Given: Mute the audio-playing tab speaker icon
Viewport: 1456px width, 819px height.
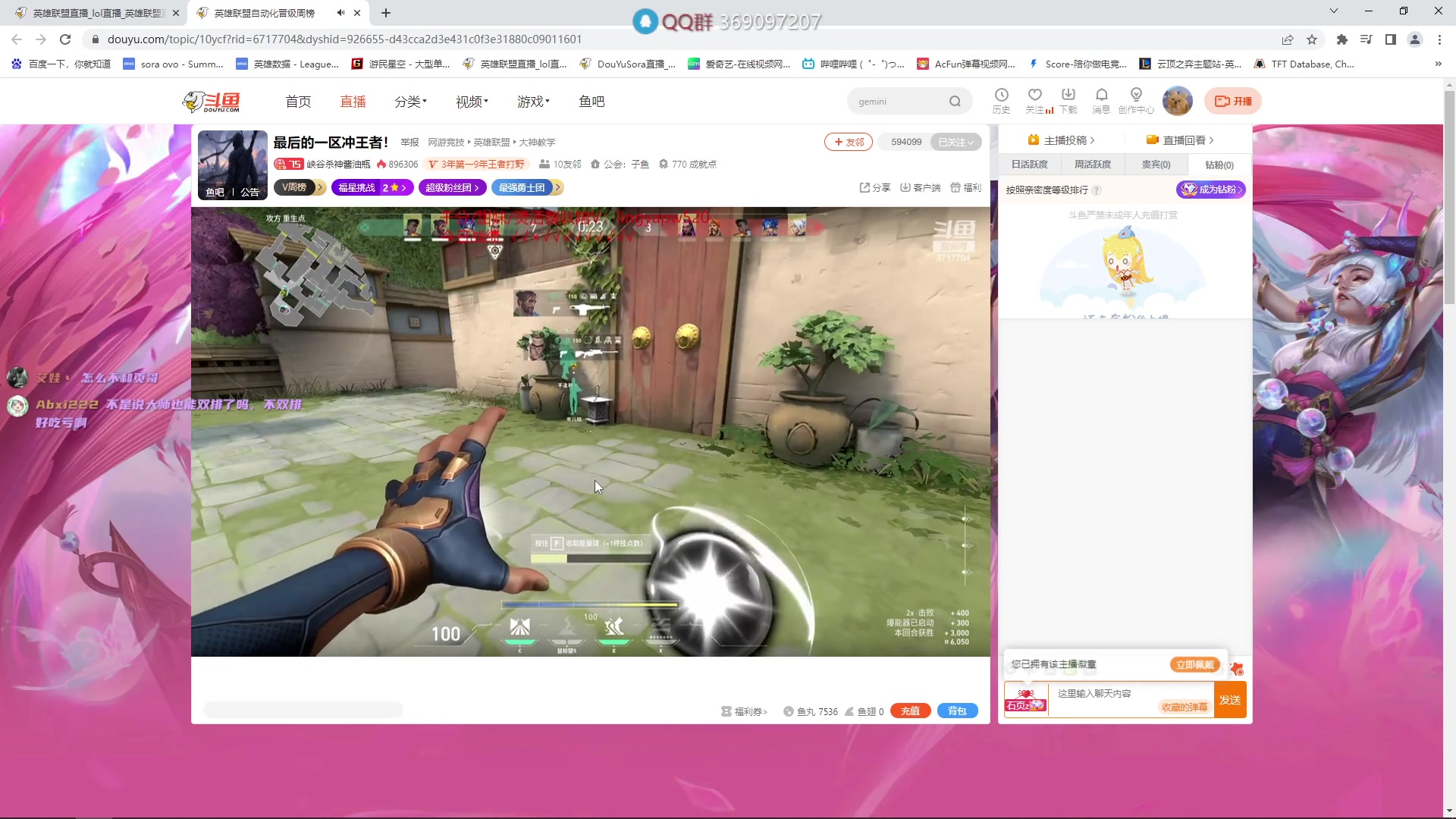Looking at the screenshot, I should click(x=340, y=13).
